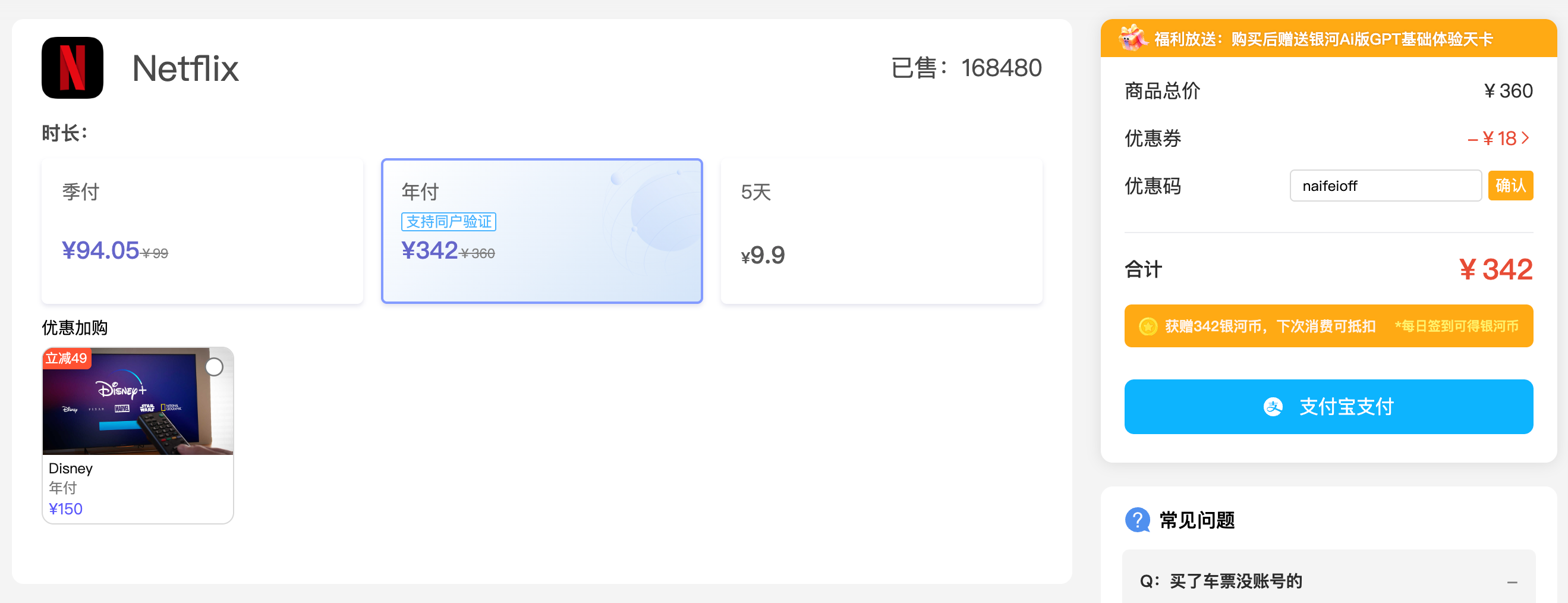The height and width of the screenshot is (603, 1568).
Task: Pay with 支付宝支付 button
Action: (1328, 406)
